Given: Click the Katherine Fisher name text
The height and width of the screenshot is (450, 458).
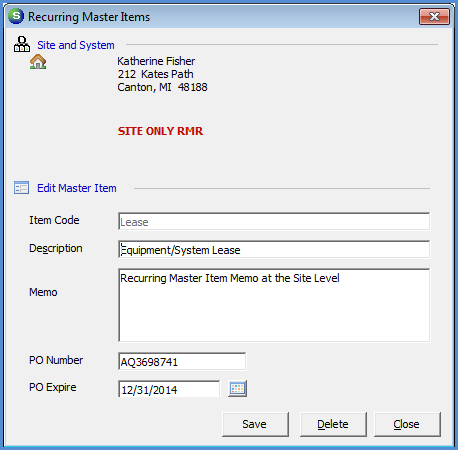Looking at the screenshot, I should (x=156, y=61).
